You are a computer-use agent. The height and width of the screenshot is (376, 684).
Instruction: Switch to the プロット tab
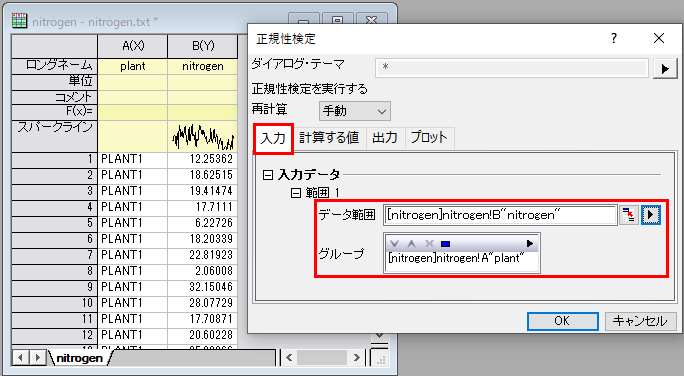[429, 138]
